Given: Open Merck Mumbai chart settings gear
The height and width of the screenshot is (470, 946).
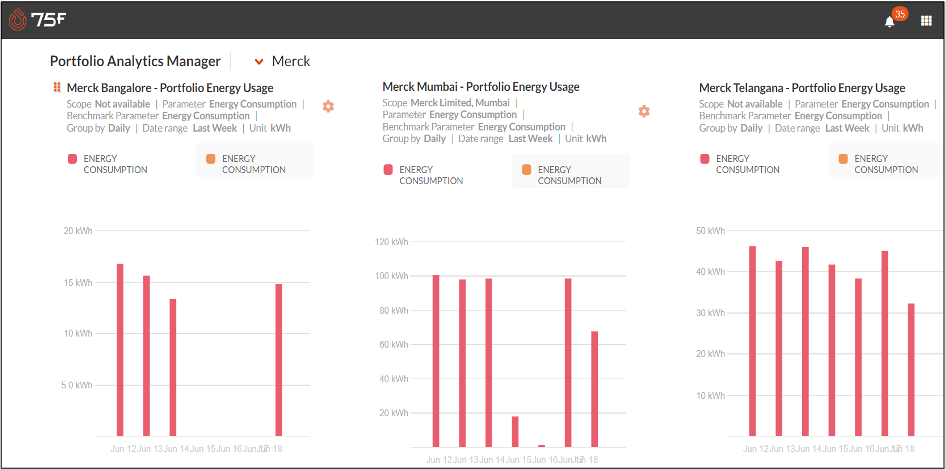Looking at the screenshot, I should [x=644, y=111].
